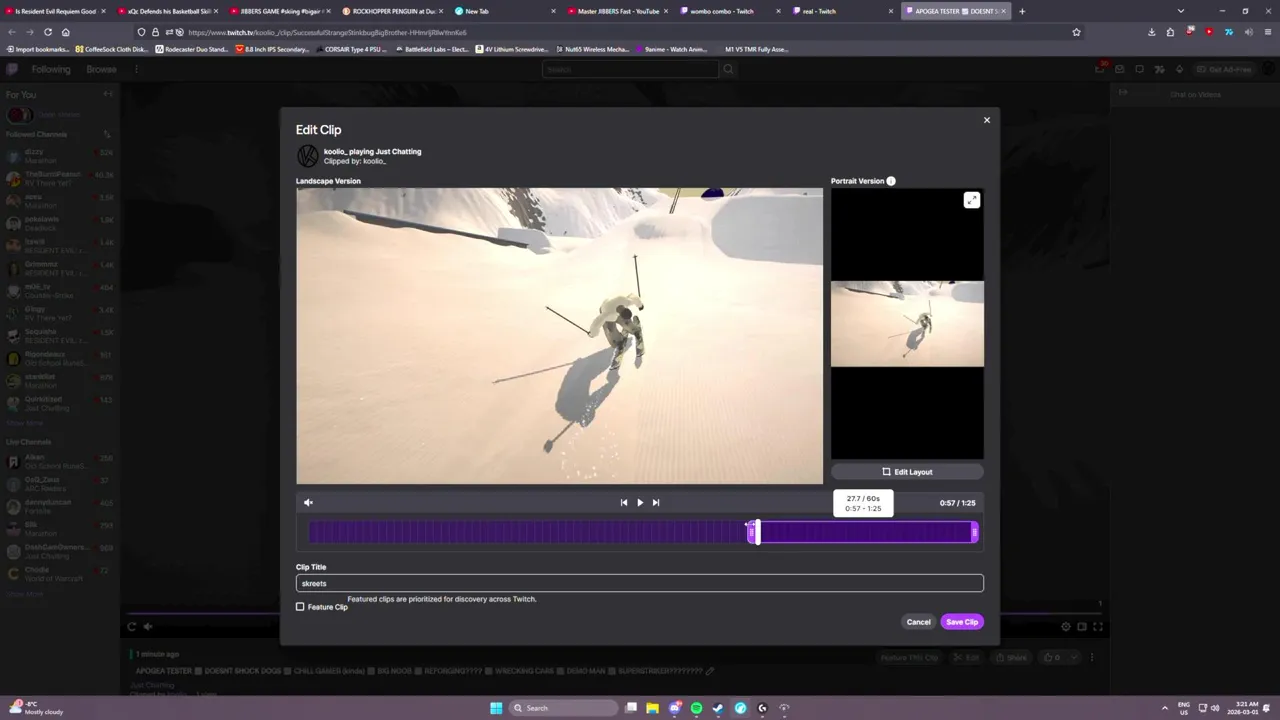The width and height of the screenshot is (1280, 720).
Task: Open Task View from taskbar
Action: point(631,708)
